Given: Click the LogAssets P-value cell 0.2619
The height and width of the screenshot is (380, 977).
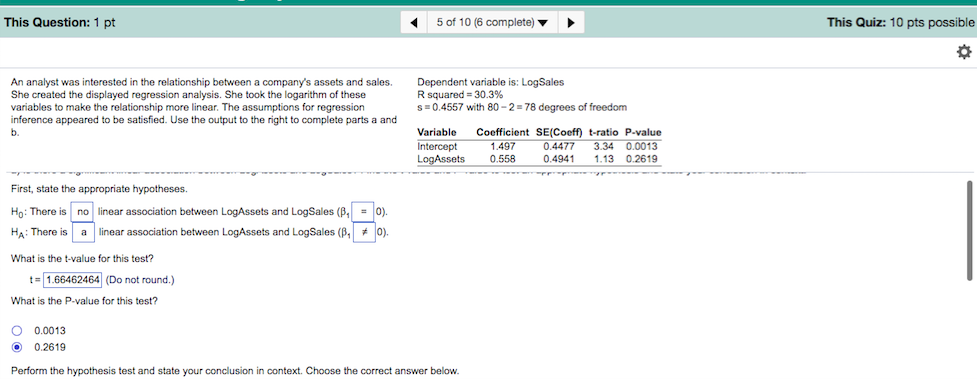Looking at the screenshot, I should coord(643,159).
